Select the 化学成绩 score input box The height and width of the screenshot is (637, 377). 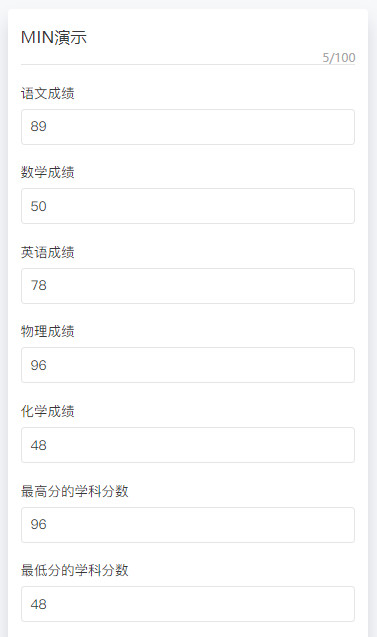coord(188,445)
